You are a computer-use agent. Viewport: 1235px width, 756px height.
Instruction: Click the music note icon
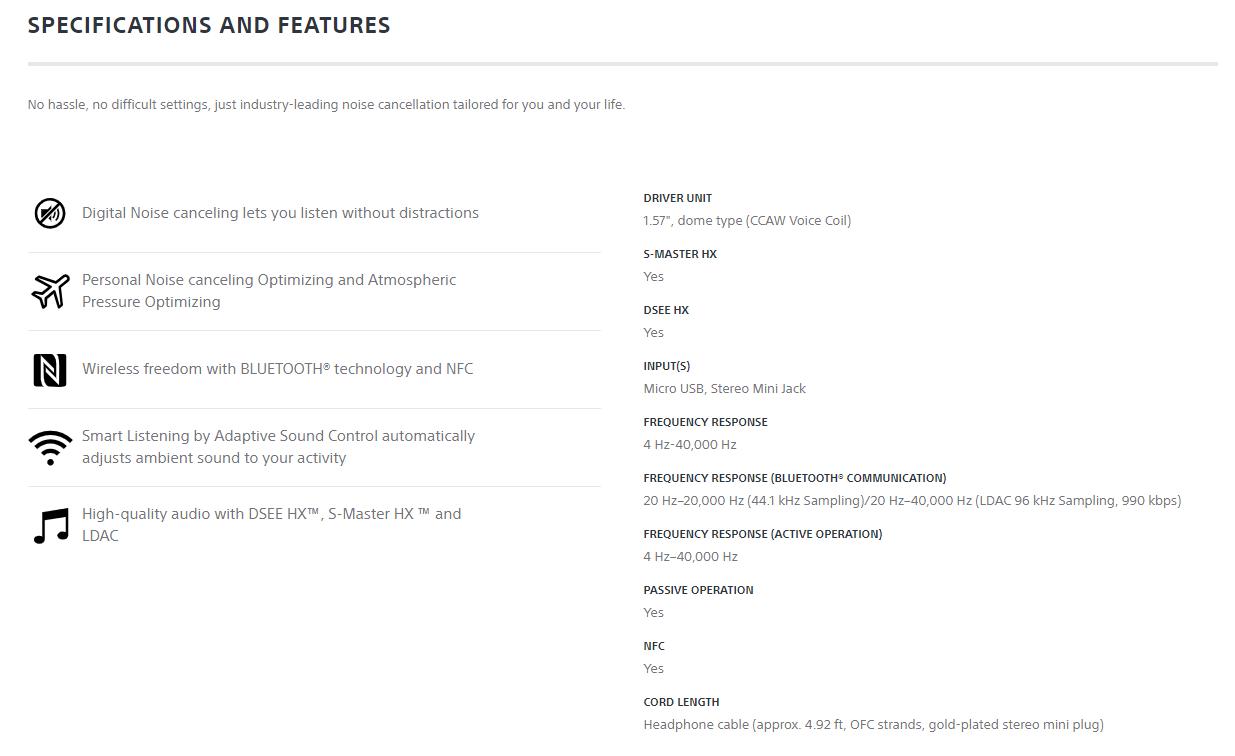pyautogui.click(x=51, y=525)
